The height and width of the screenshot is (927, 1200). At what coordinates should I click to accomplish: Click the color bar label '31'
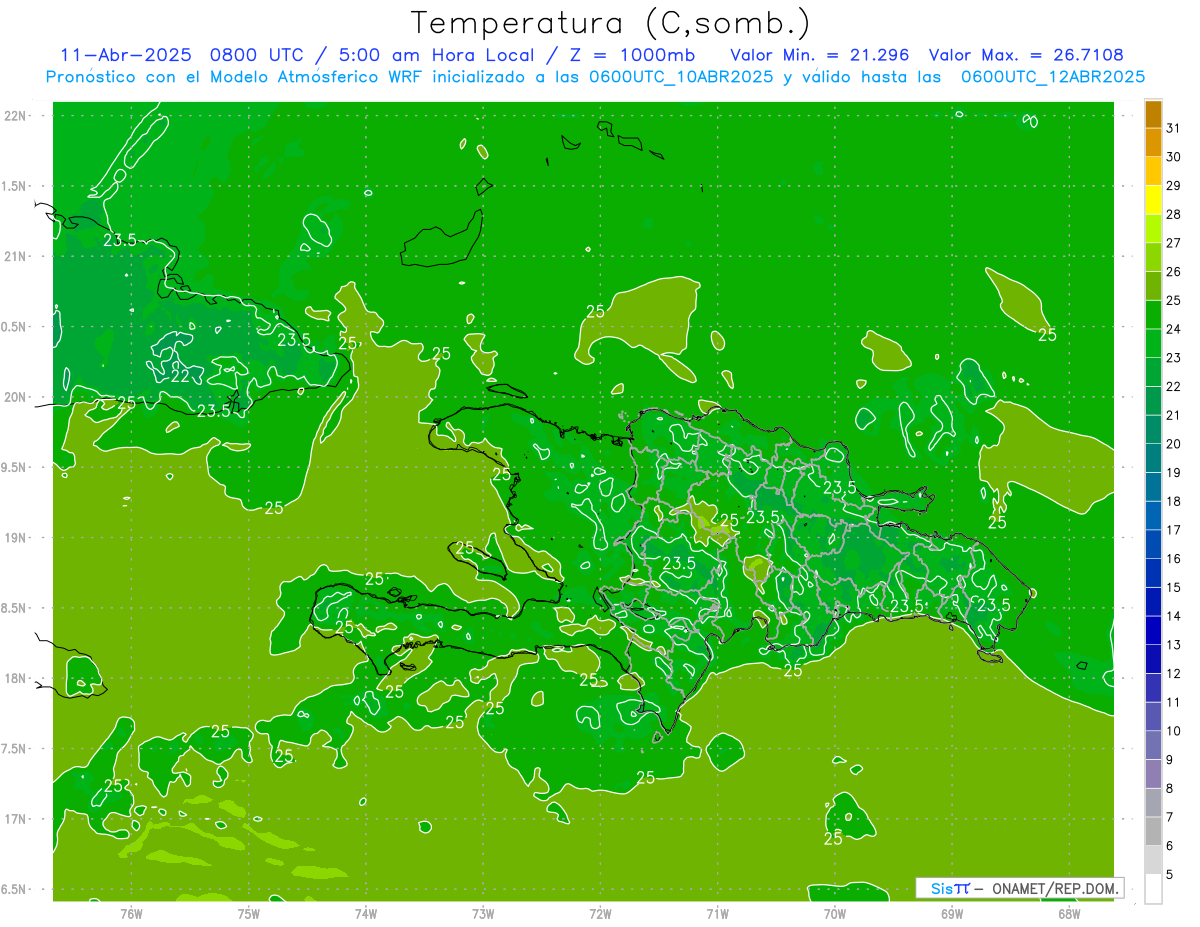pyautogui.click(x=1174, y=128)
